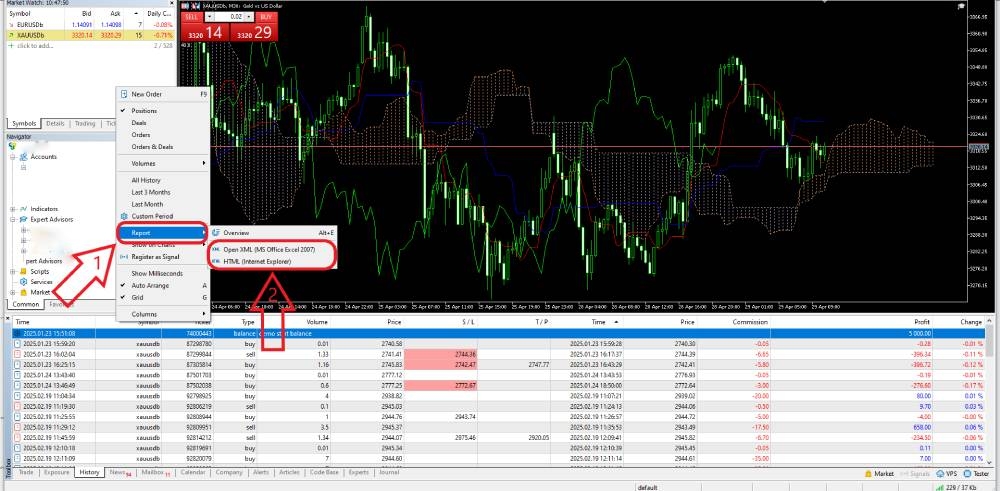Disable the Auto Arrange option
1000x491 pixels.
[152, 285]
